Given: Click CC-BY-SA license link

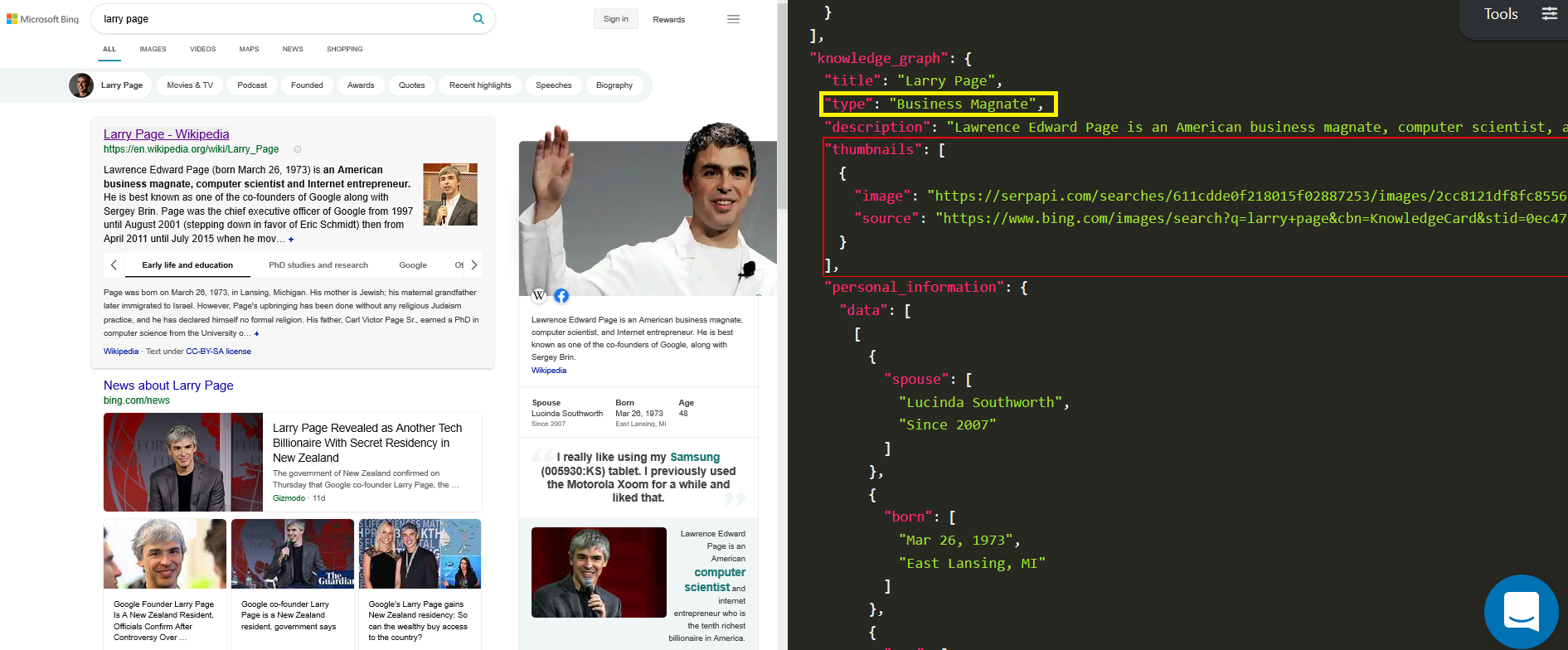Looking at the screenshot, I should (219, 352).
